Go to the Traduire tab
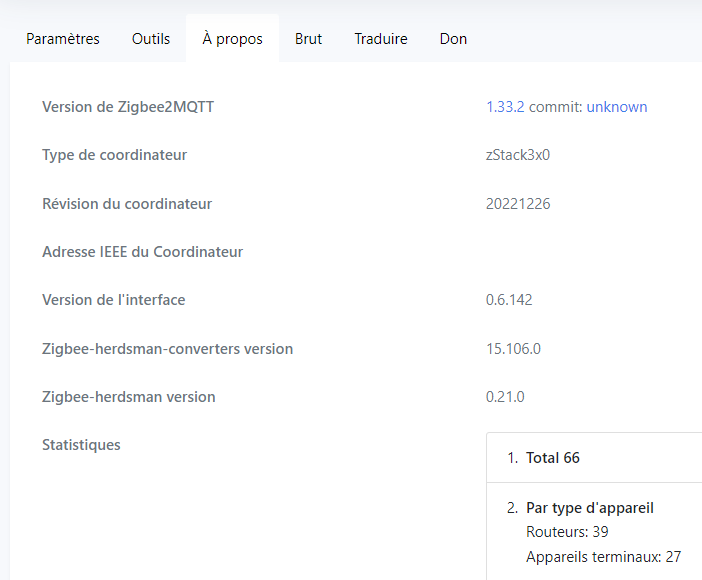The width and height of the screenshot is (702, 580). (x=381, y=39)
